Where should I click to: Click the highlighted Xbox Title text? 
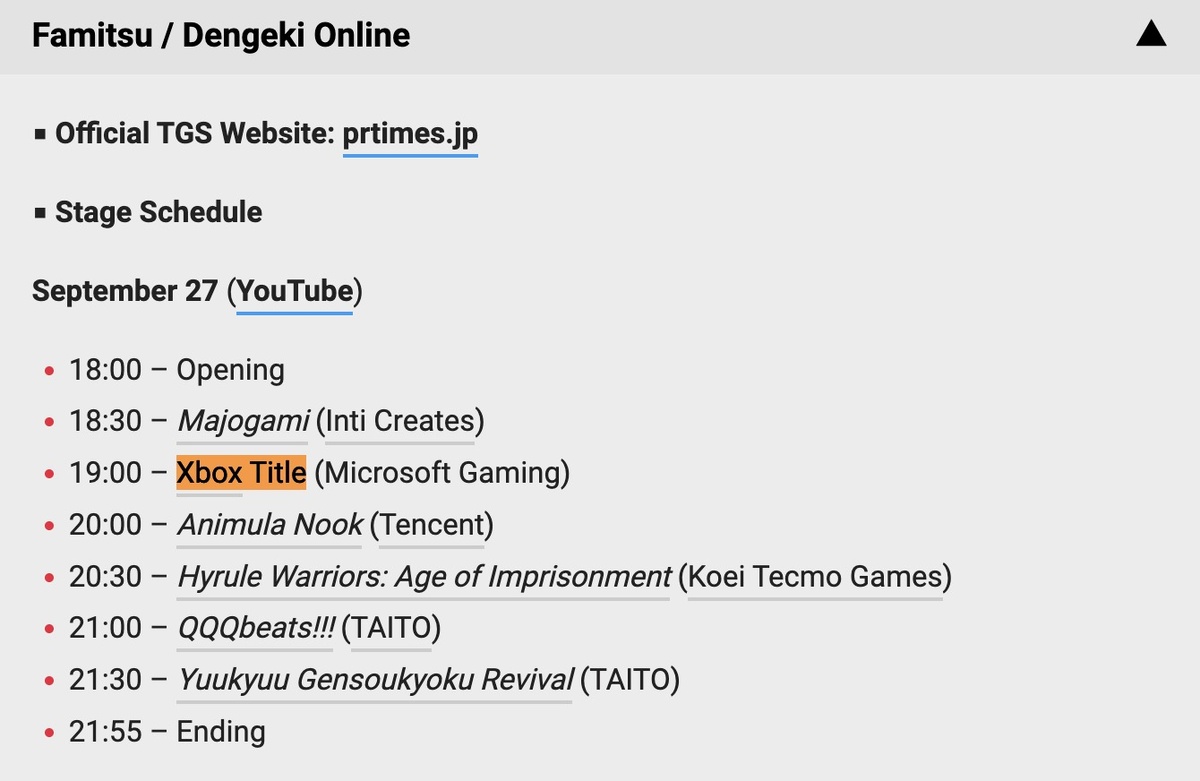(x=241, y=472)
